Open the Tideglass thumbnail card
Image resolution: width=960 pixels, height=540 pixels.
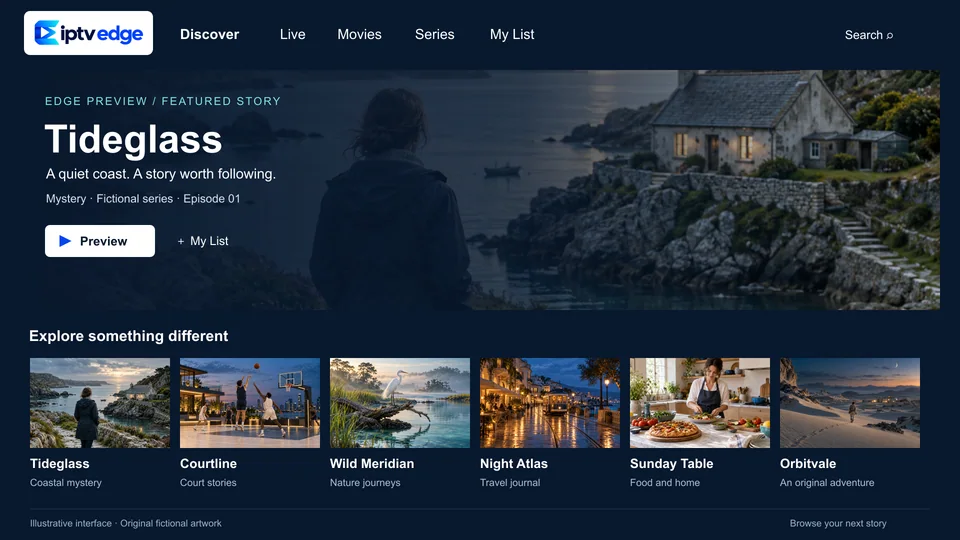pos(100,403)
